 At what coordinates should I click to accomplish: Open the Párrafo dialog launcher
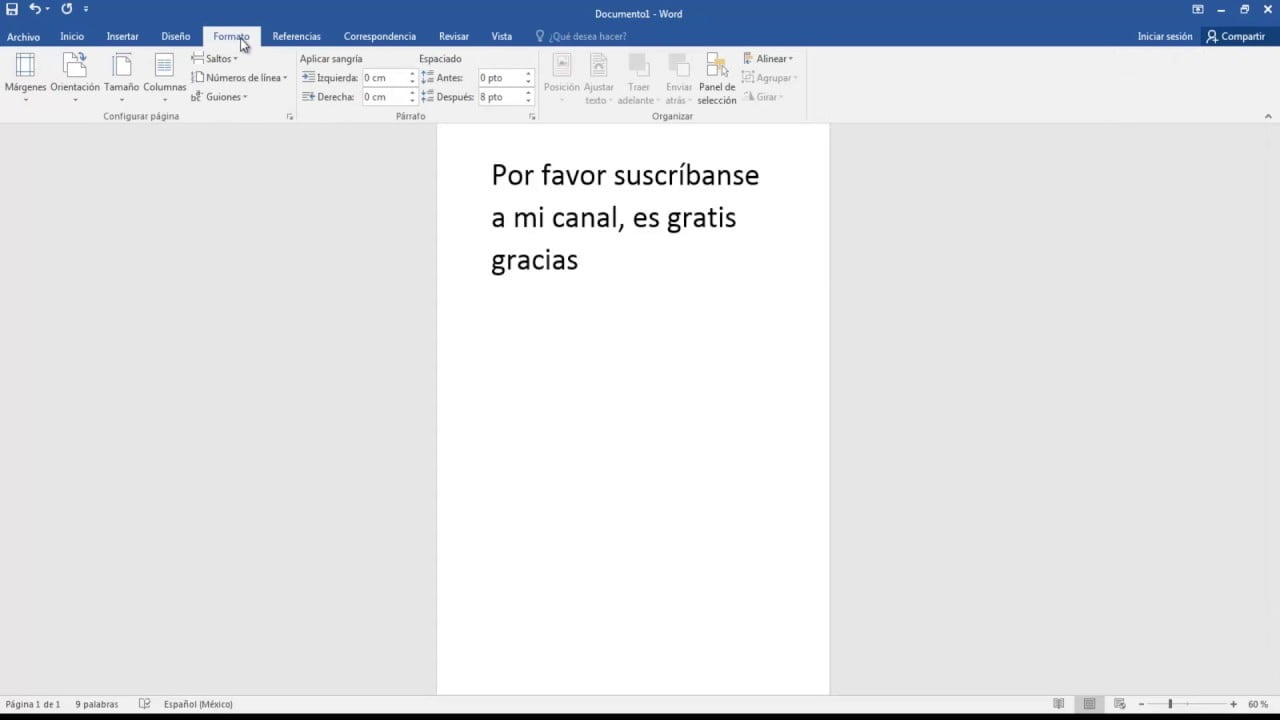coord(532,116)
